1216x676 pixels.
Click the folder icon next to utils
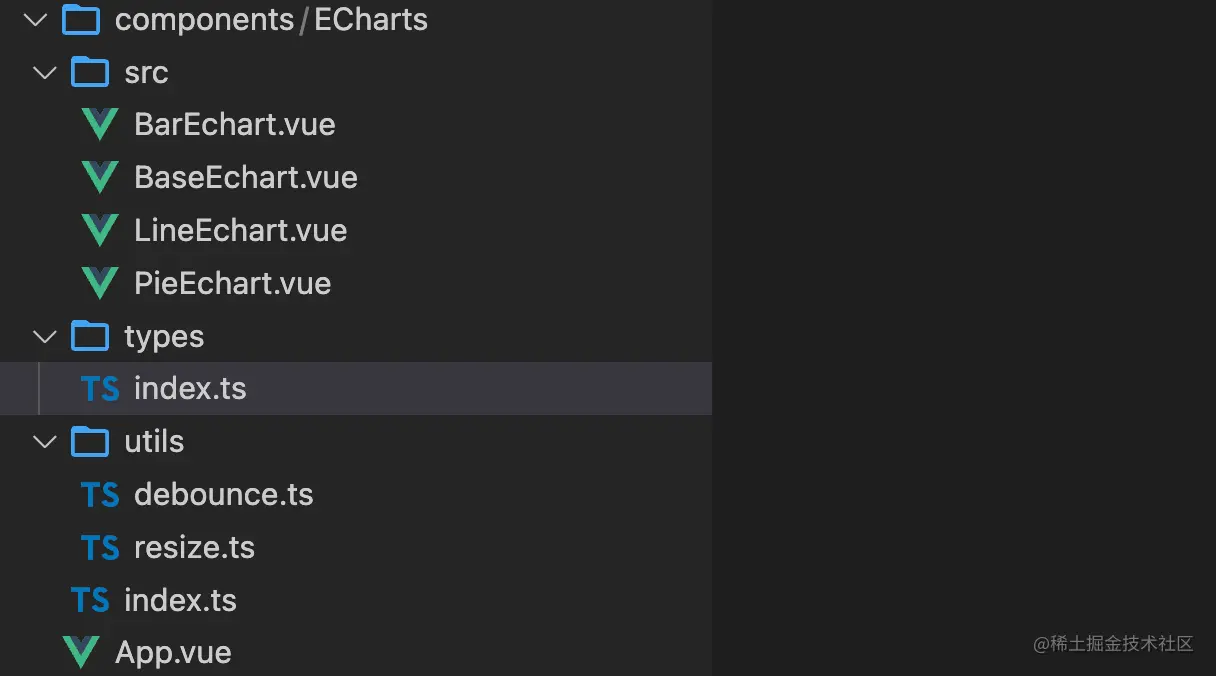(x=90, y=441)
